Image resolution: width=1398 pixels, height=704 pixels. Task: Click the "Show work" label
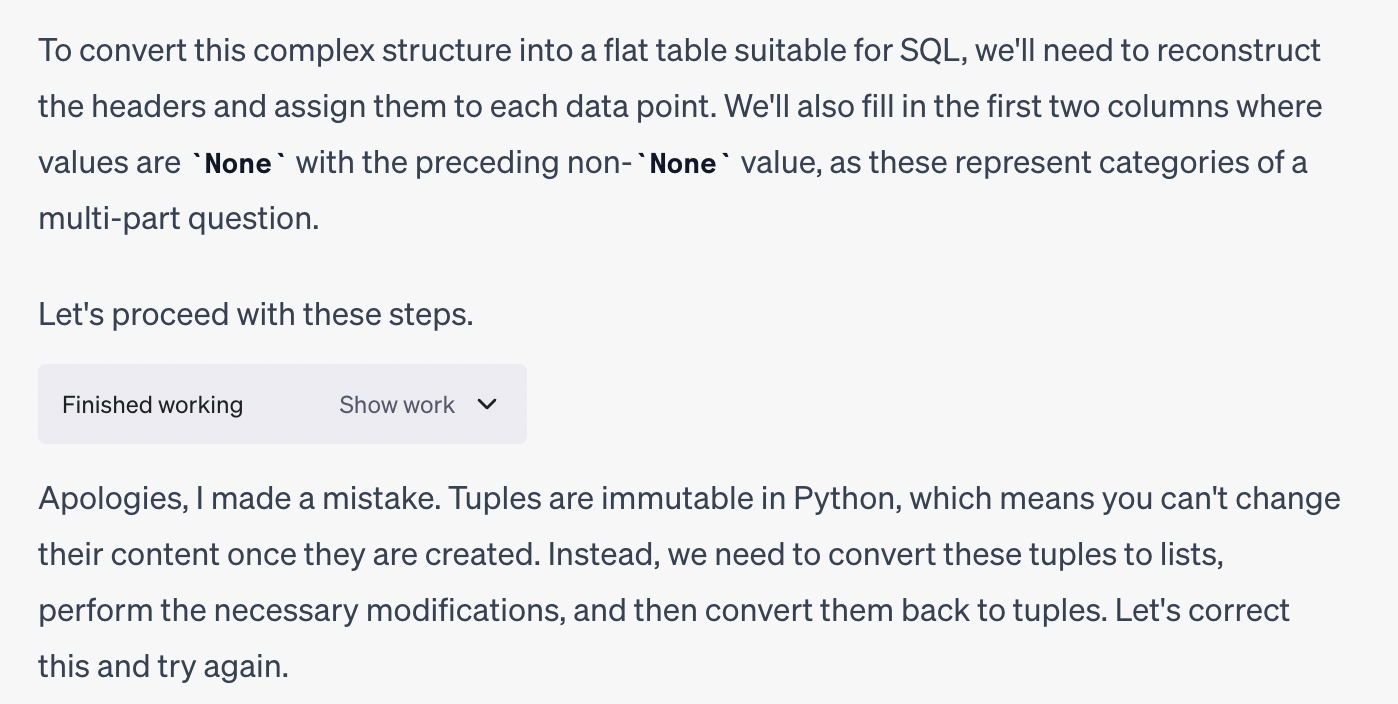pos(396,405)
